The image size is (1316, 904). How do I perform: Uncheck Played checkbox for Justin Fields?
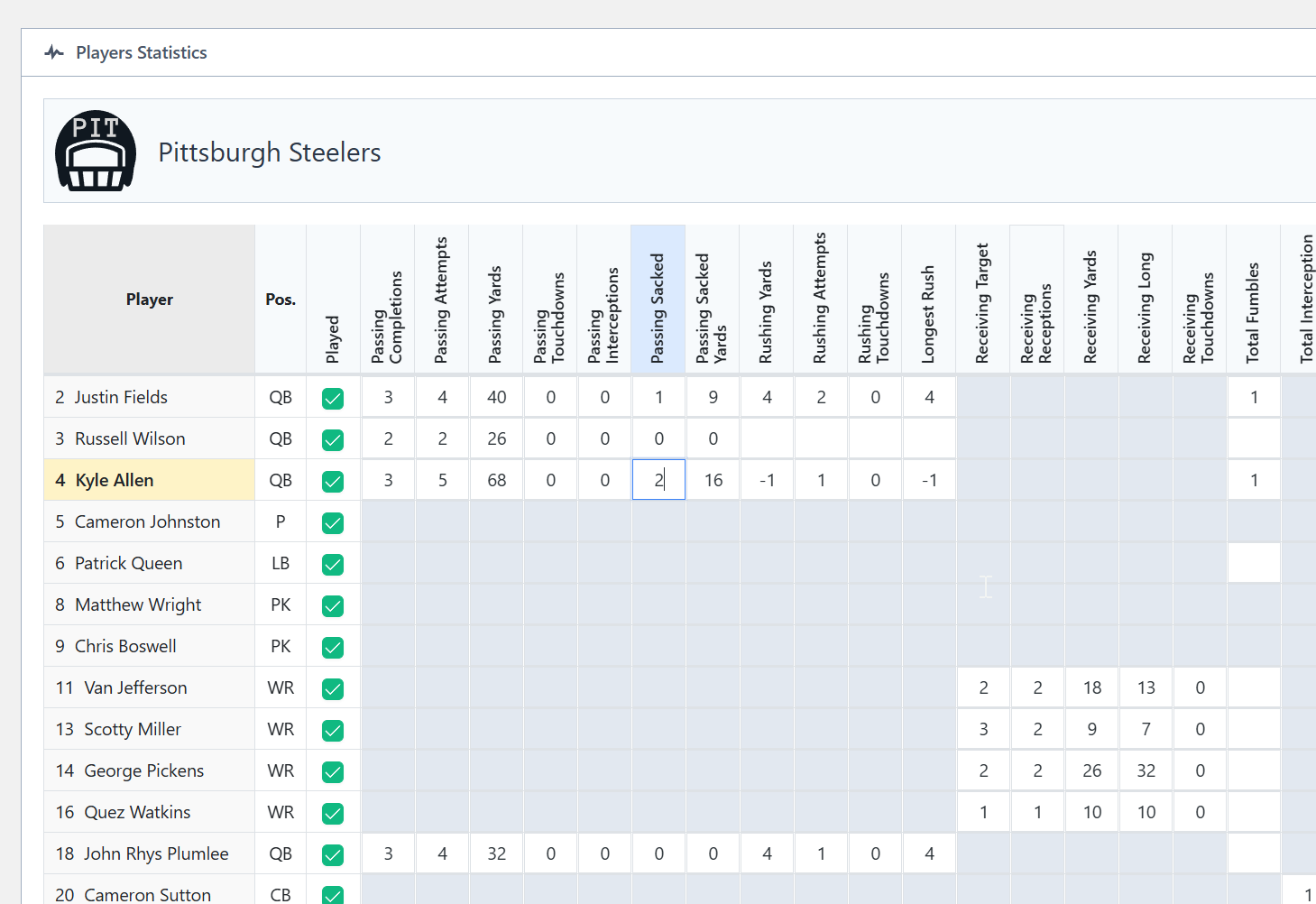333,398
